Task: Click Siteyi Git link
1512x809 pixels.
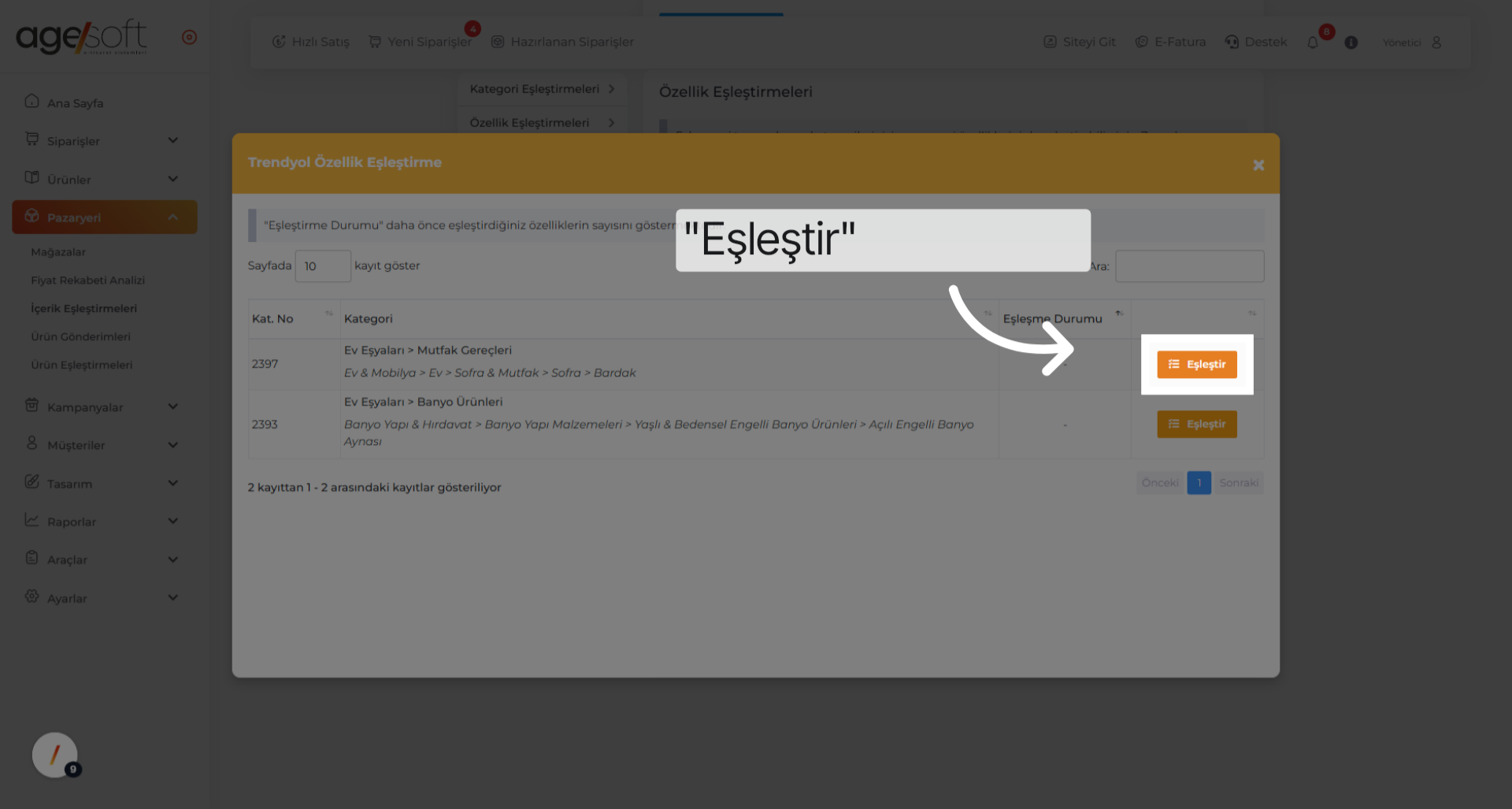Action: point(1079,42)
